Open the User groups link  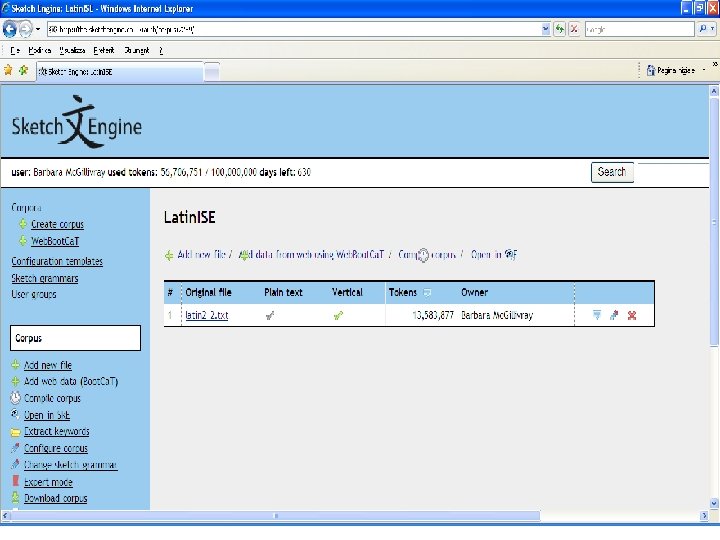pos(34,294)
